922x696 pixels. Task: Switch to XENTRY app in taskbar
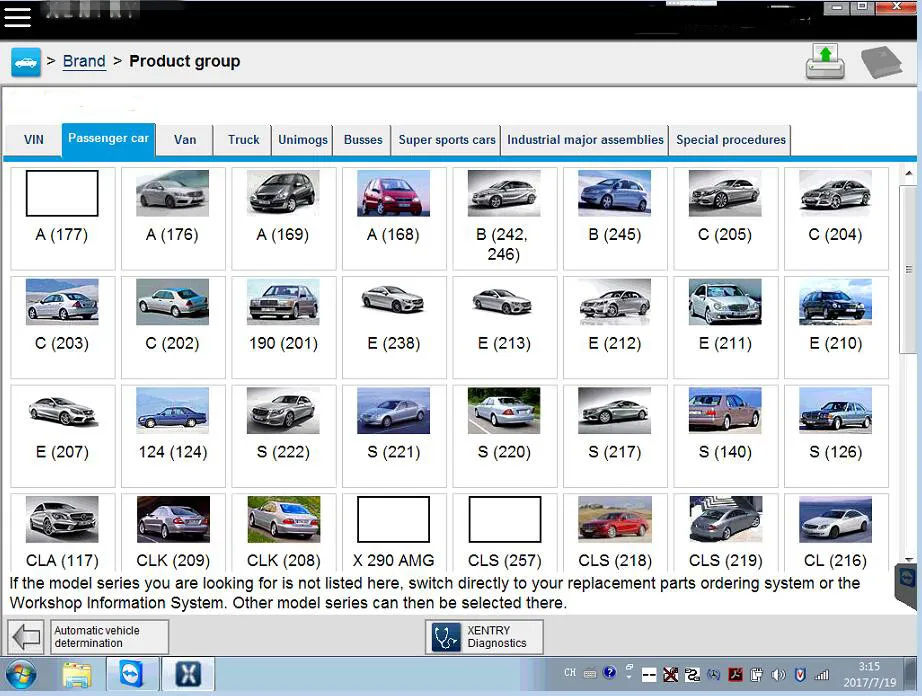pyautogui.click(x=188, y=675)
